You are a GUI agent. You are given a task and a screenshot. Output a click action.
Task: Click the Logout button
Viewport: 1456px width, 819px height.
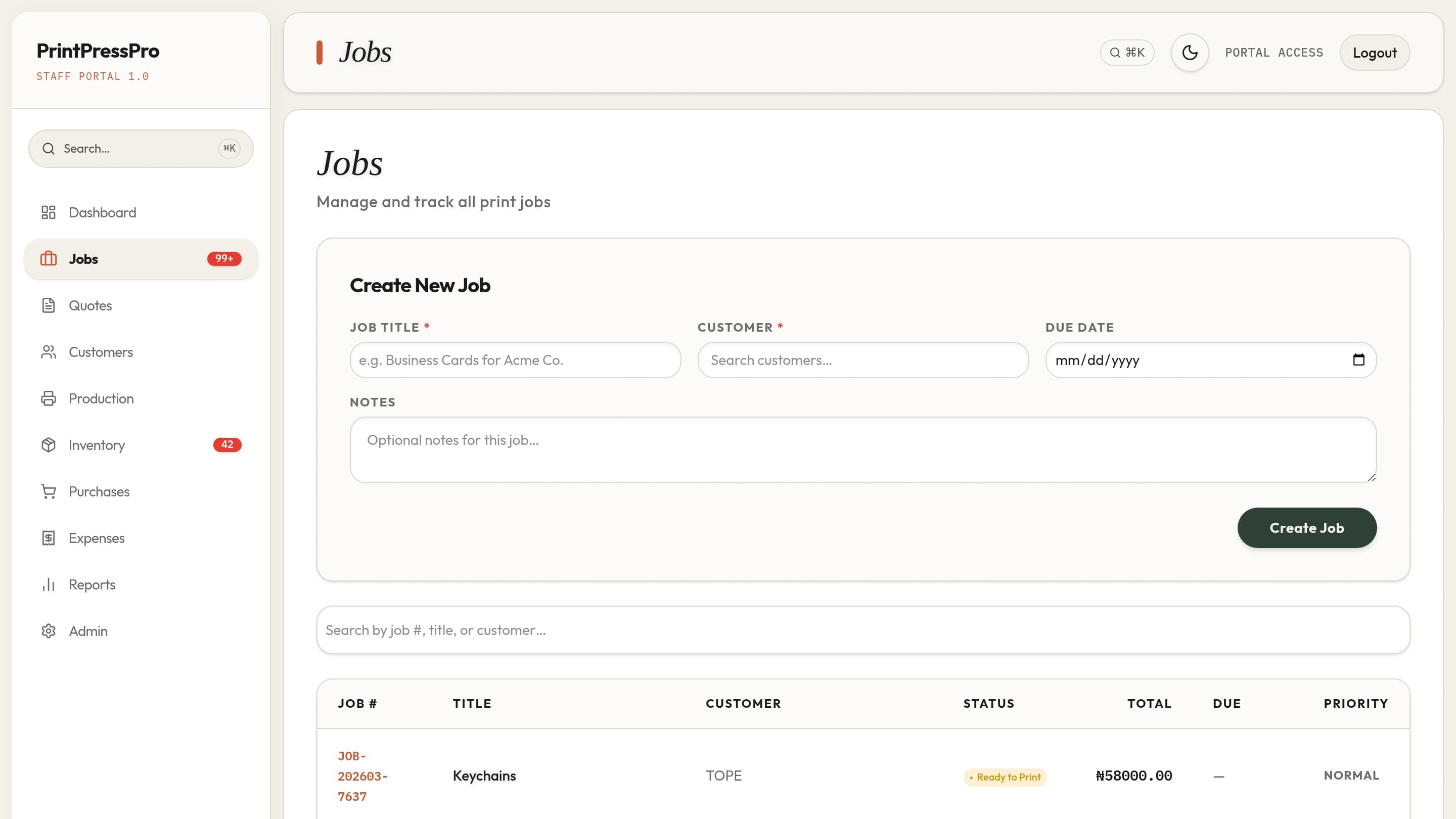point(1375,52)
